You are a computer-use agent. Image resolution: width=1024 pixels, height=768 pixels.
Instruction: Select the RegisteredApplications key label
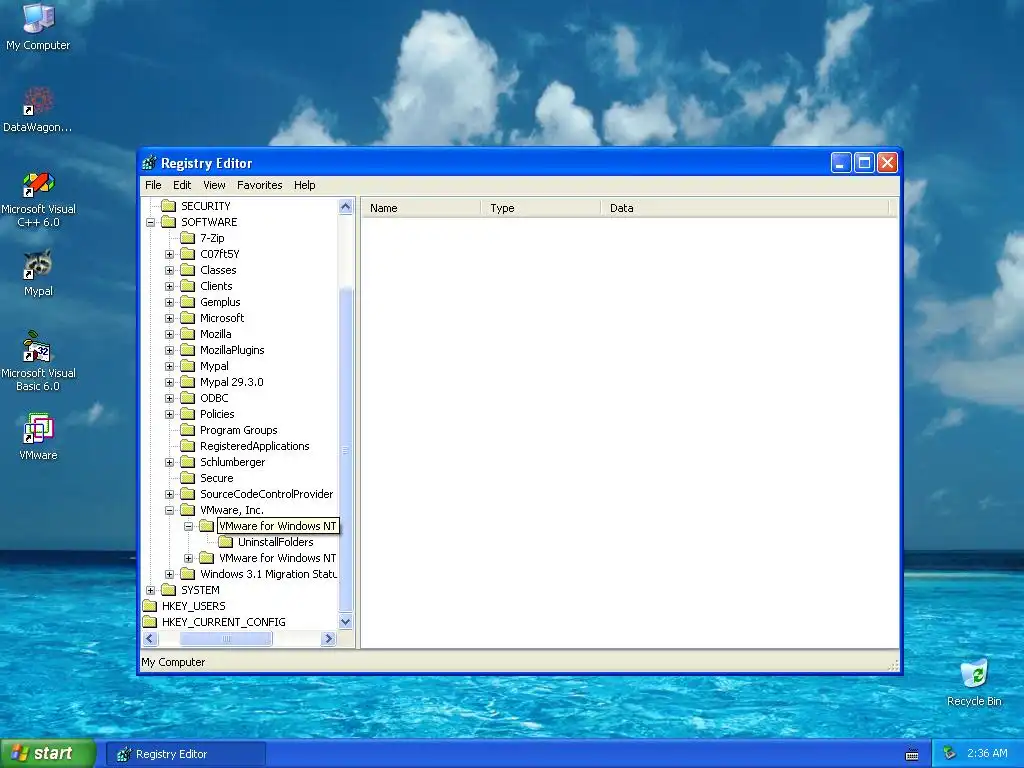[x=255, y=446]
